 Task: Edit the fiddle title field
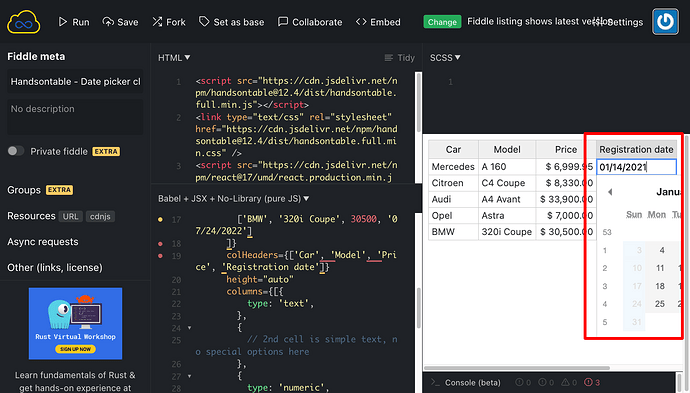pyautogui.click(x=75, y=81)
